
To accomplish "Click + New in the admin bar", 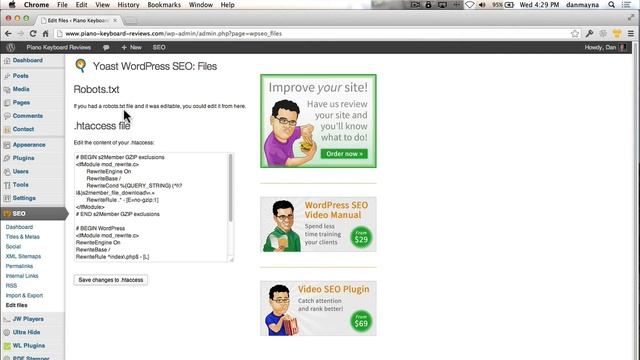I will pos(131,47).
